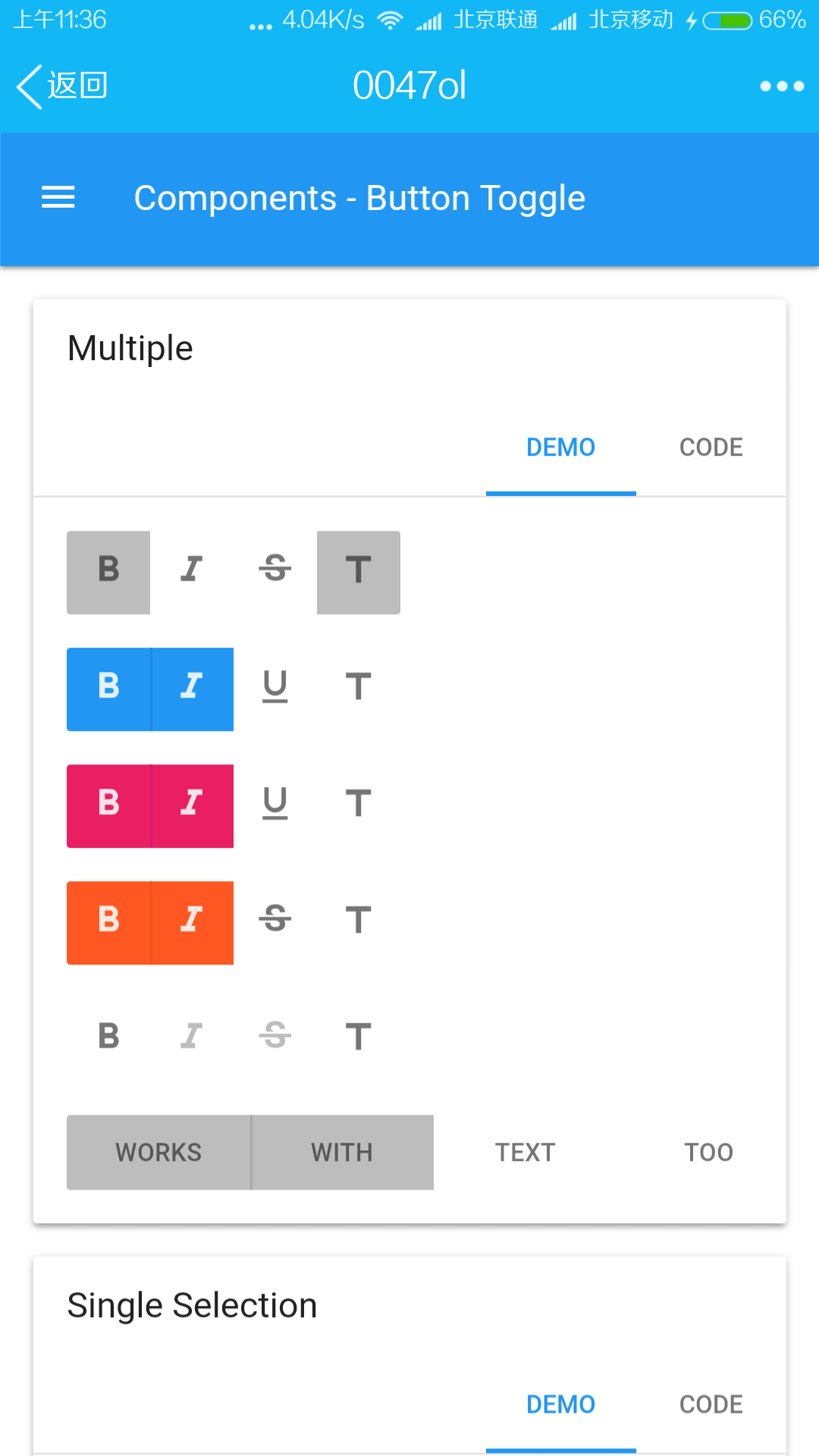Toggle the Strikethrough icon in the disabled row

point(275,1035)
